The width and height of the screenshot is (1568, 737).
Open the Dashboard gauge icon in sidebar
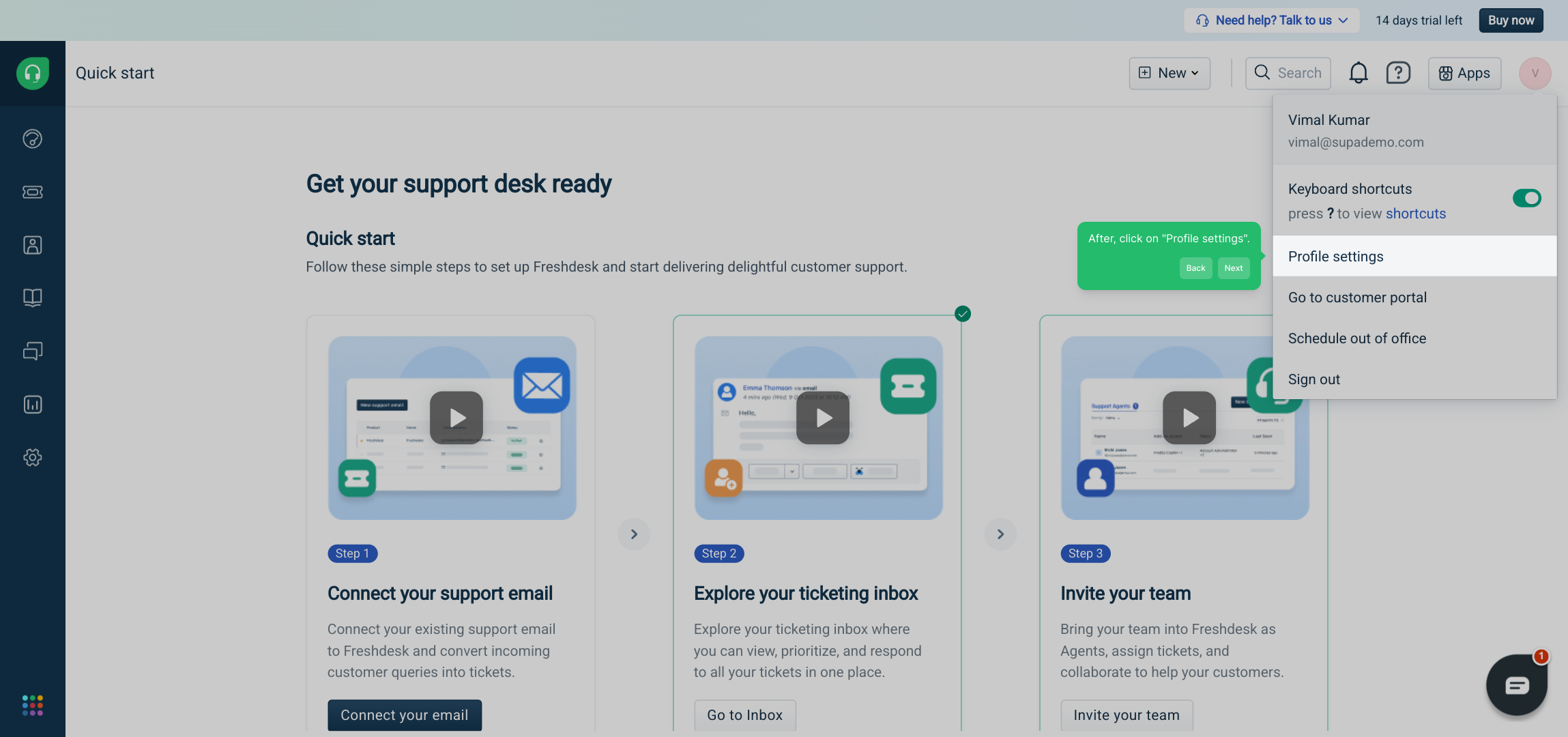[x=32, y=139]
